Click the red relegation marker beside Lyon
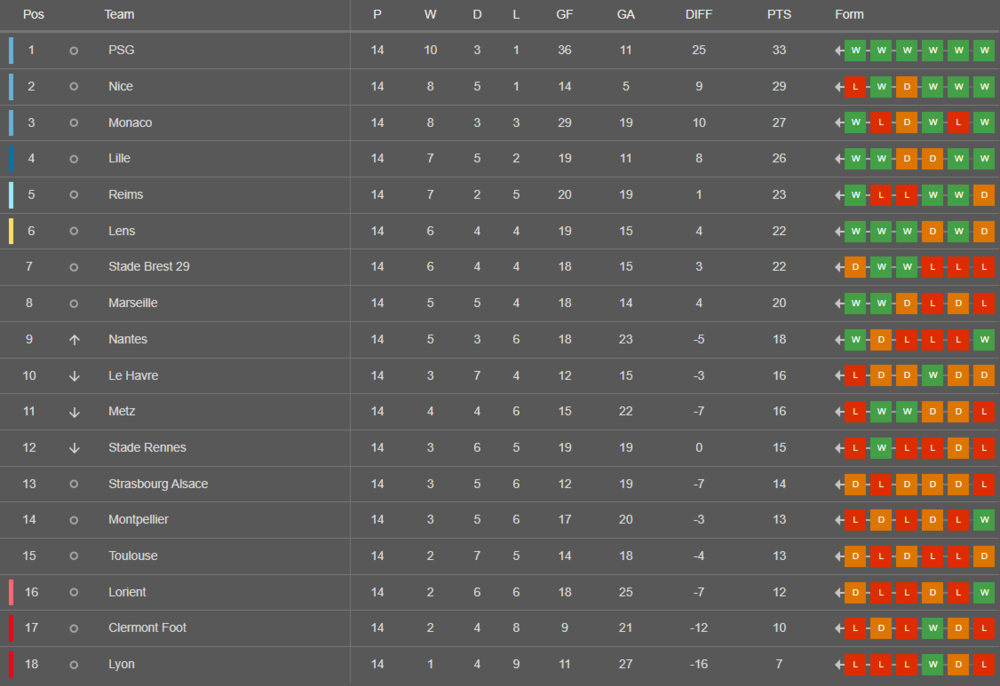 pyautogui.click(x=11, y=664)
